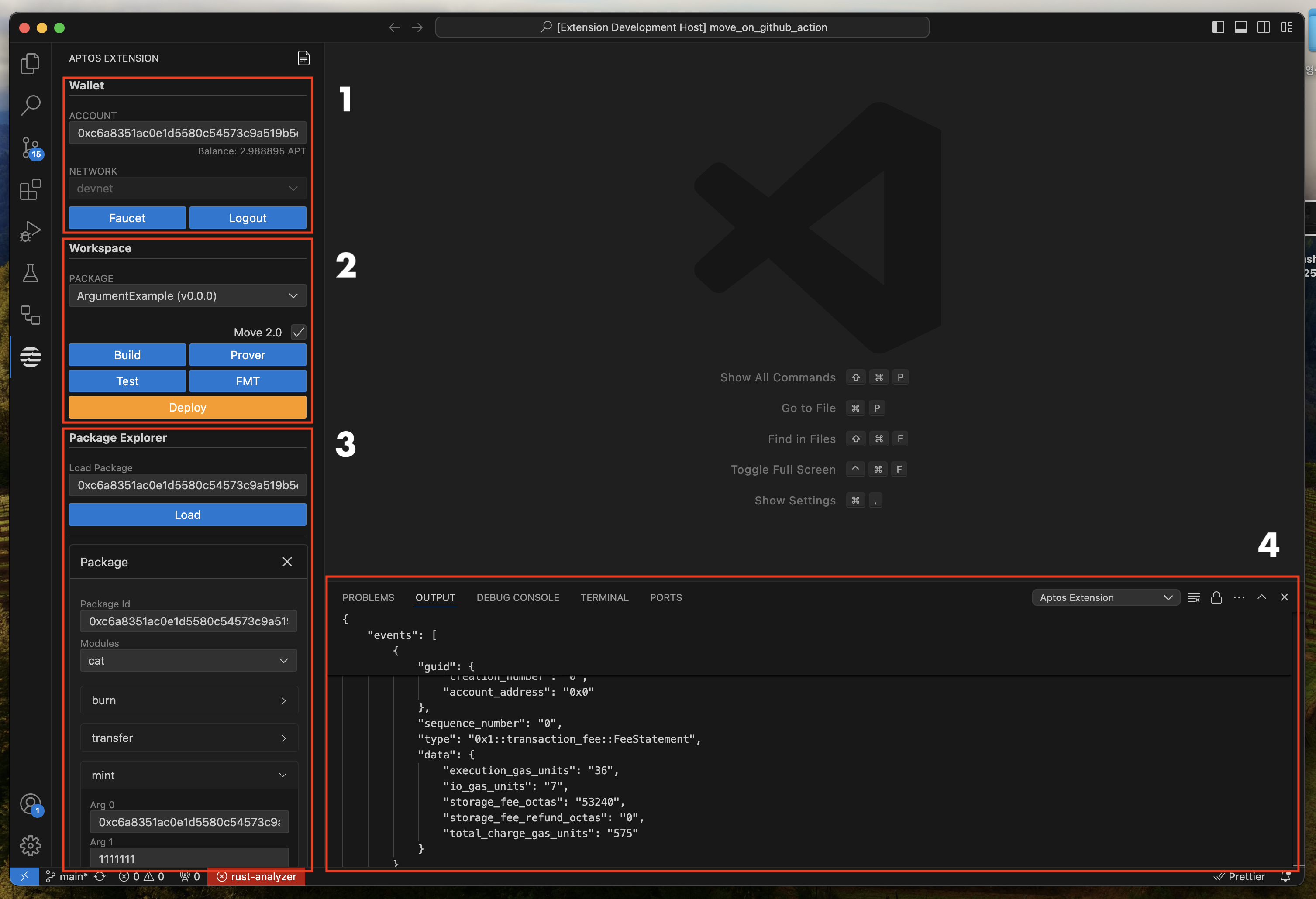Open the Remote Explorer activity icon

(31, 316)
